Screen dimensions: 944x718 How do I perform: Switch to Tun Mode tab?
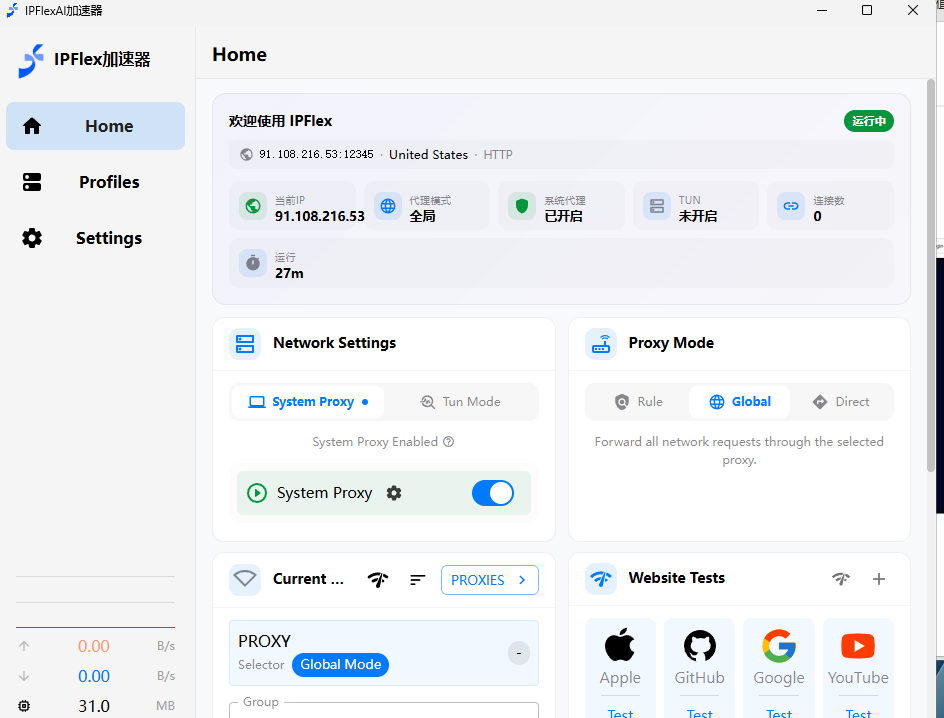[461, 402]
